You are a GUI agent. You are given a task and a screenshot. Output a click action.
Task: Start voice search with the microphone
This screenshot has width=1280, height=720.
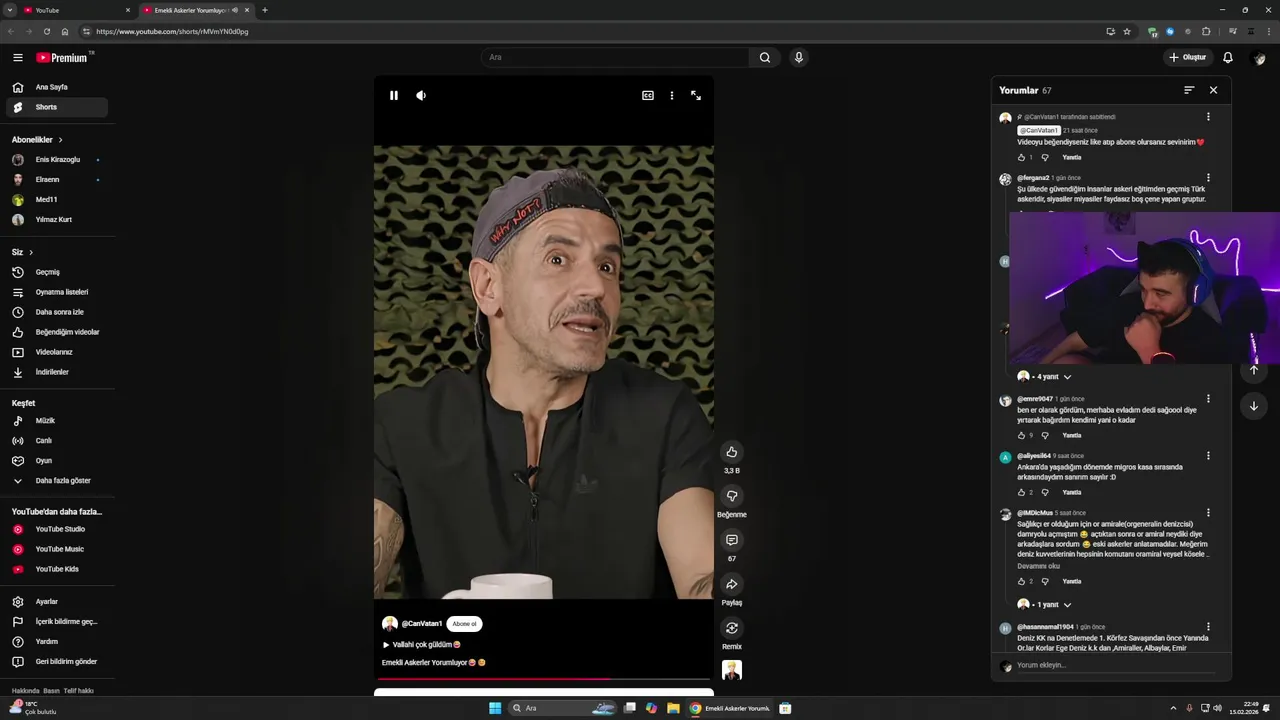pyautogui.click(x=798, y=58)
